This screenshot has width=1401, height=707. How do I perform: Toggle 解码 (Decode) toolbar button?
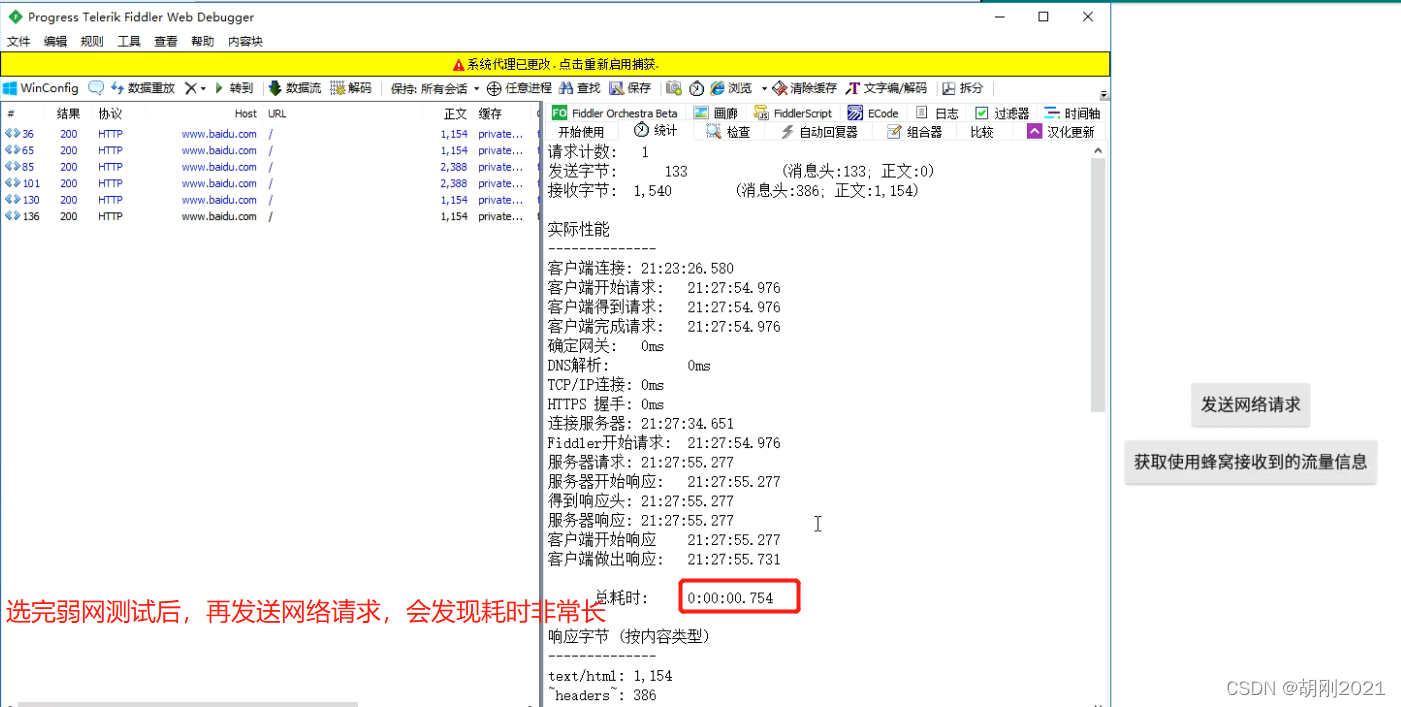[x=351, y=88]
